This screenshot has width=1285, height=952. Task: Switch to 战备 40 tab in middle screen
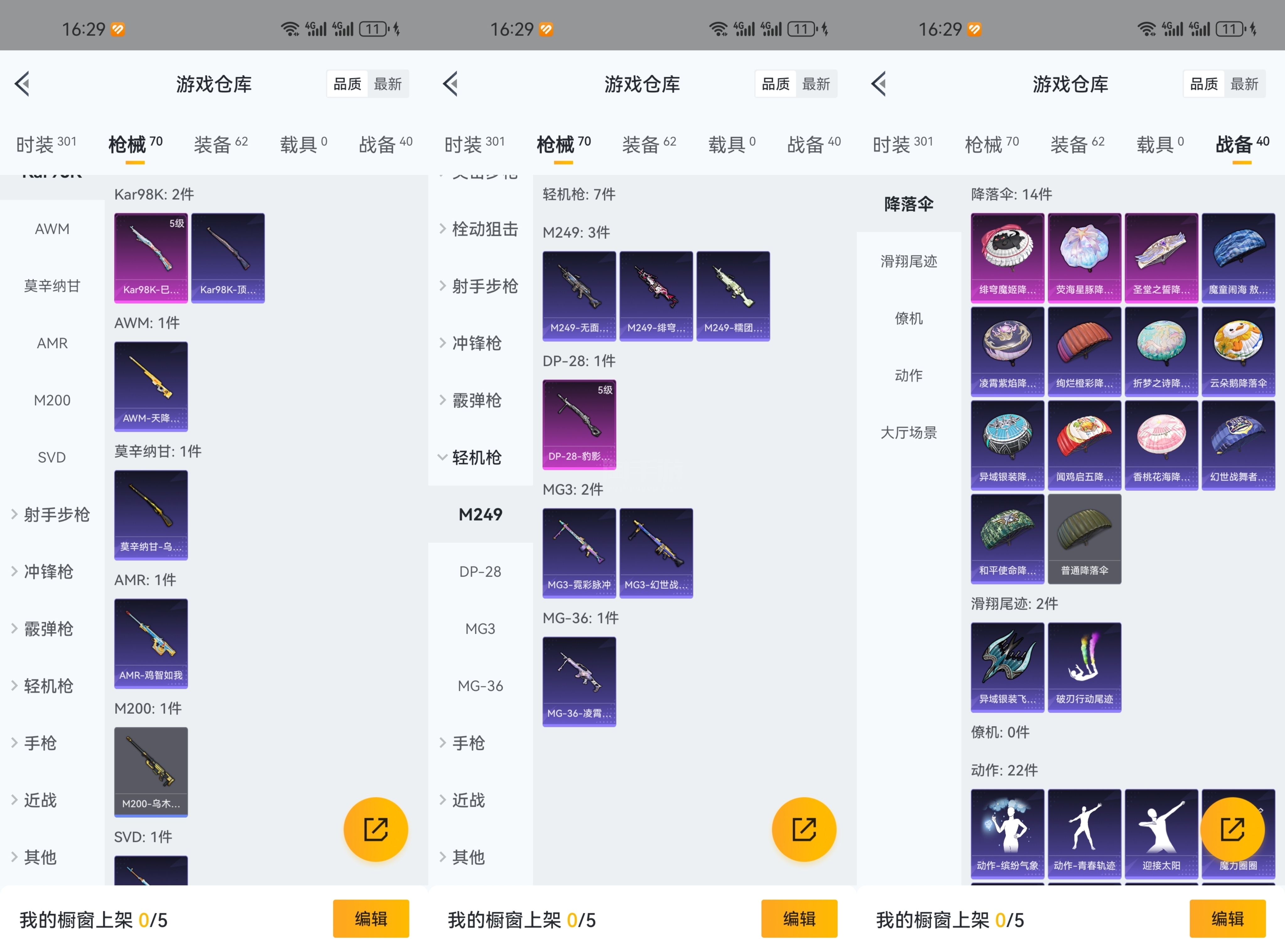pos(814,144)
